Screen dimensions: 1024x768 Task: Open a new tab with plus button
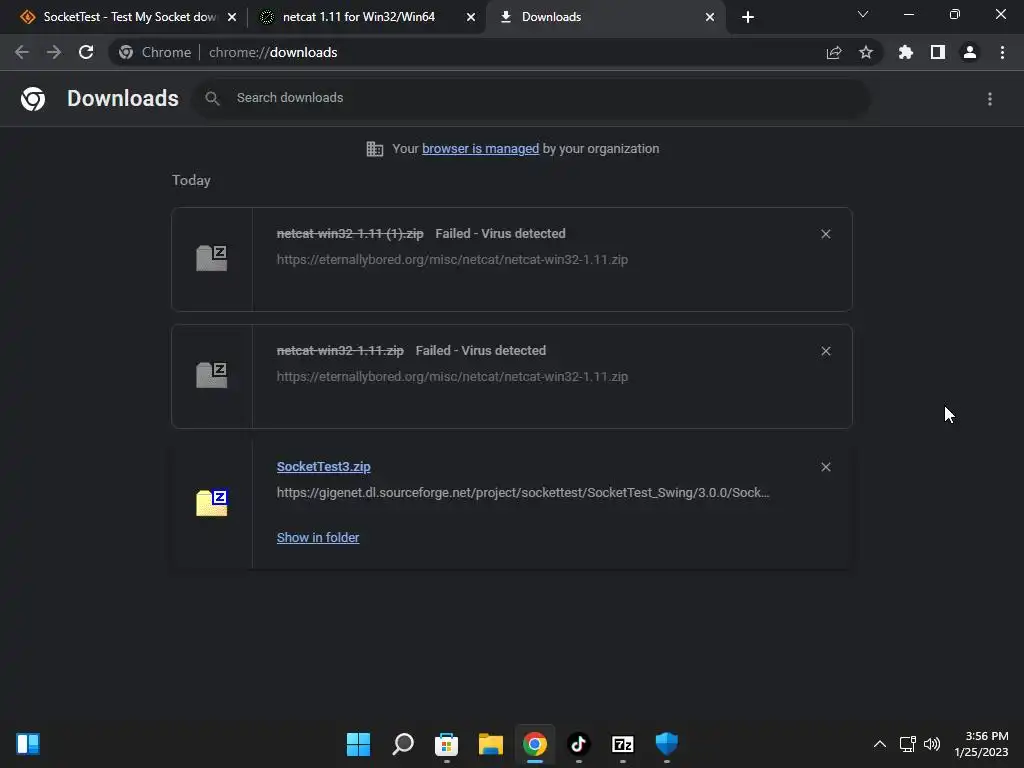click(x=748, y=17)
